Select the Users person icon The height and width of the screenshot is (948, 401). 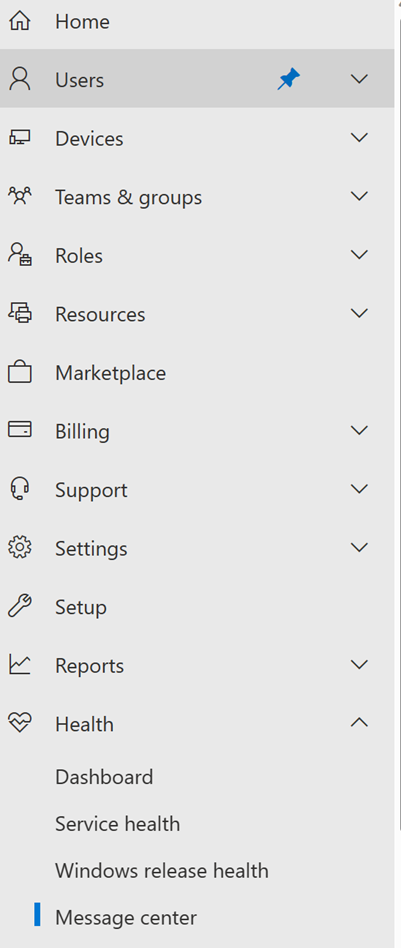pyautogui.click(x=19, y=80)
